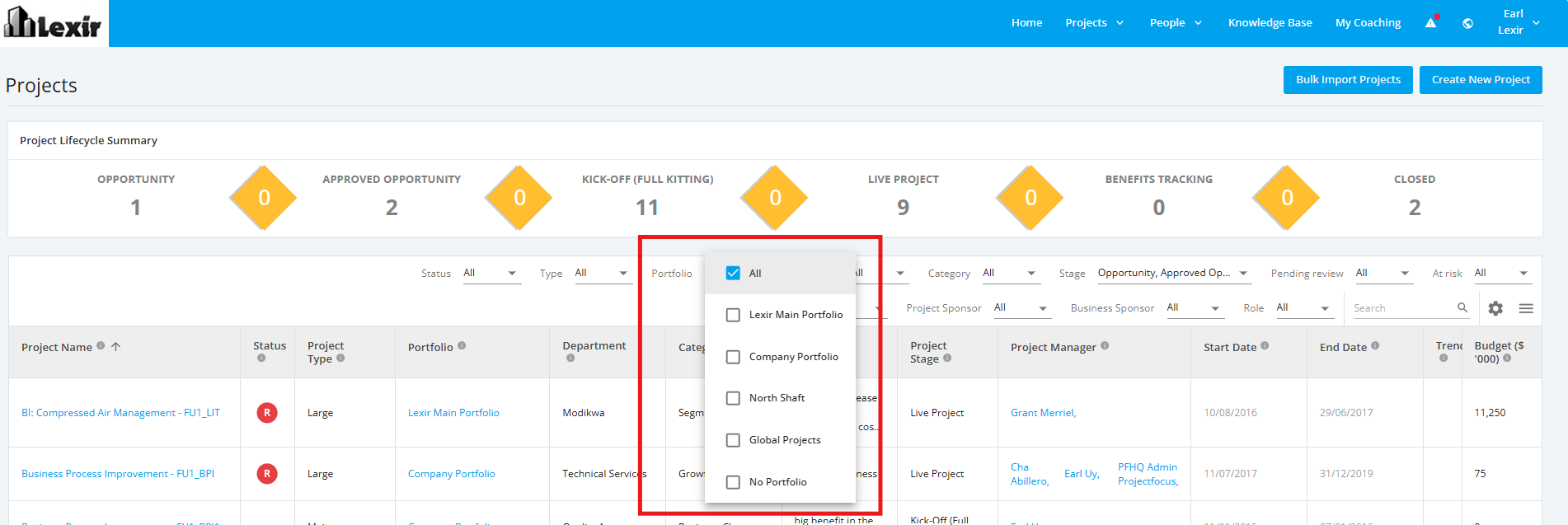This screenshot has width=1568, height=525.
Task: Click the search magnifier icon
Action: click(1462, 307)
